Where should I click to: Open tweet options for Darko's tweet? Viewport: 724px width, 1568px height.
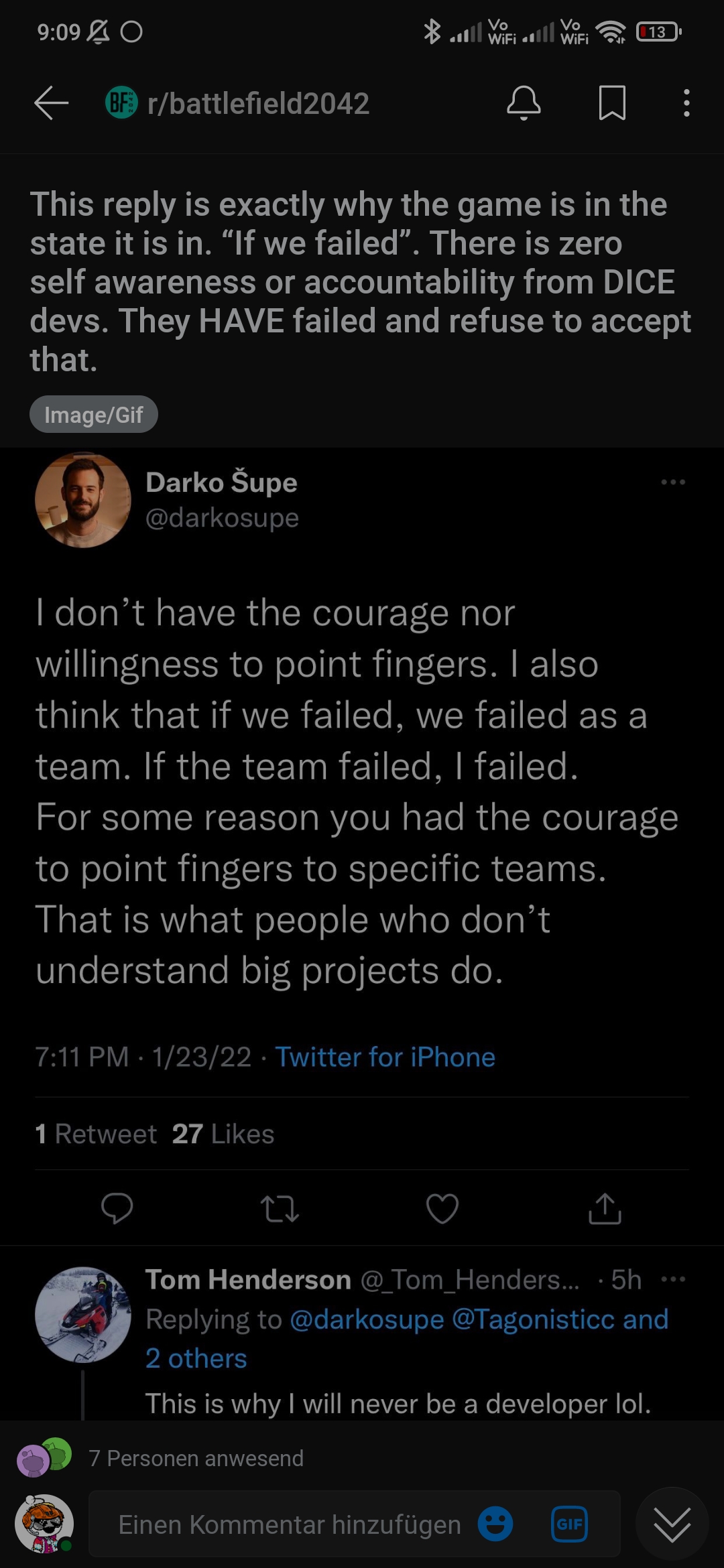coord(673,482)
